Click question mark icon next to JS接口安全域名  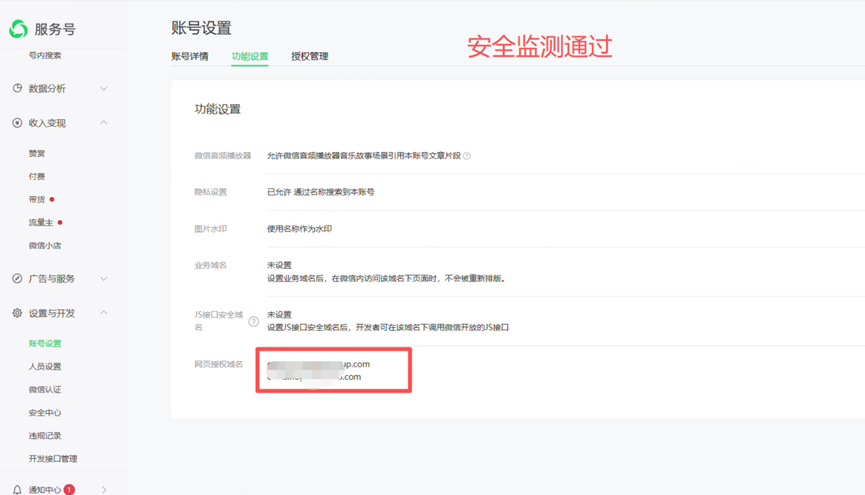pos(254,322)
